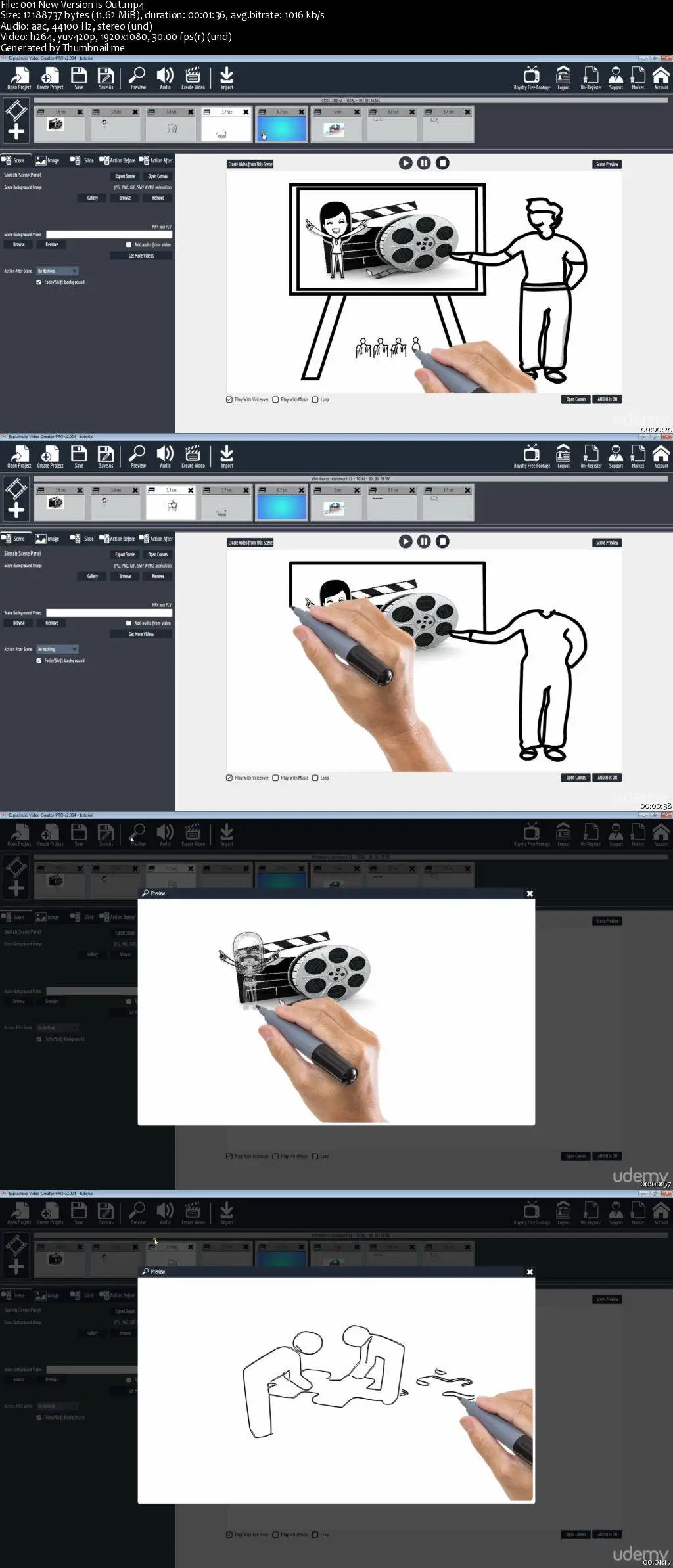Open the Action After tab in the 00:00:20 frame
Viewport: 673px width, 1568px height.
(156, 160)
